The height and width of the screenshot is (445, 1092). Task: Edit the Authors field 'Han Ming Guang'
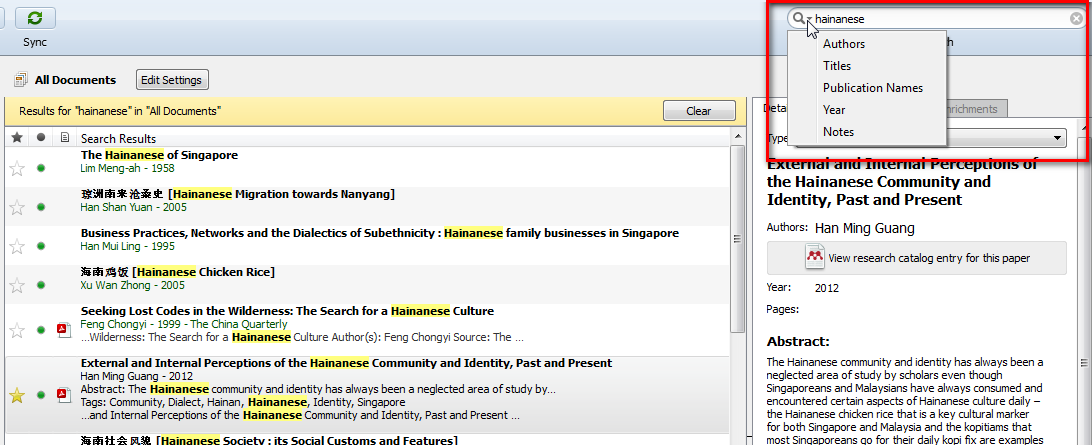click(x=864, y=228)
